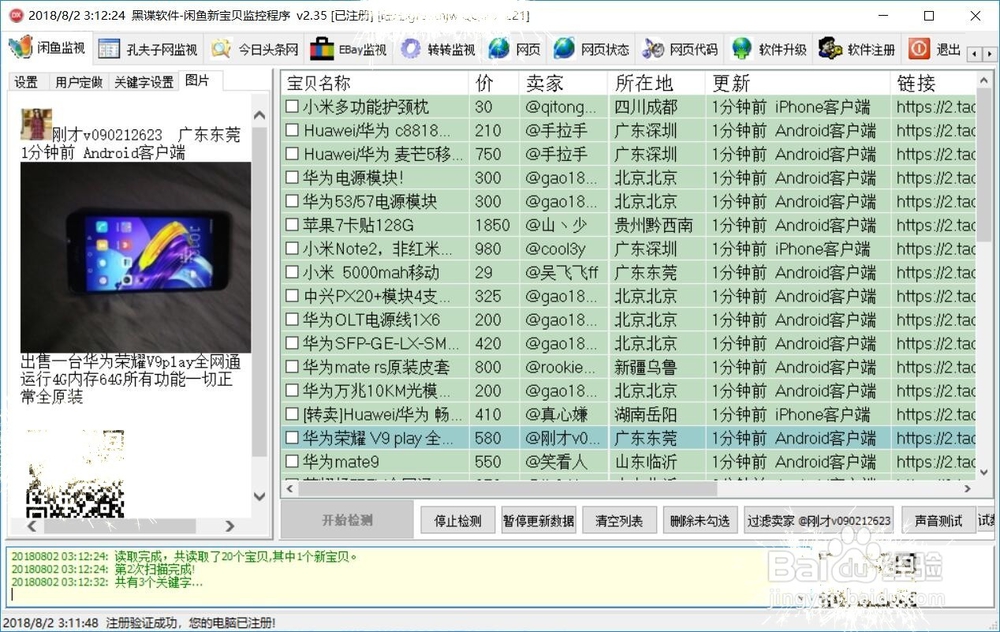Click the toolbar scroll-left arrow
The width and height of the screenshot is (1000, 632).
click(x=974, y=54)
